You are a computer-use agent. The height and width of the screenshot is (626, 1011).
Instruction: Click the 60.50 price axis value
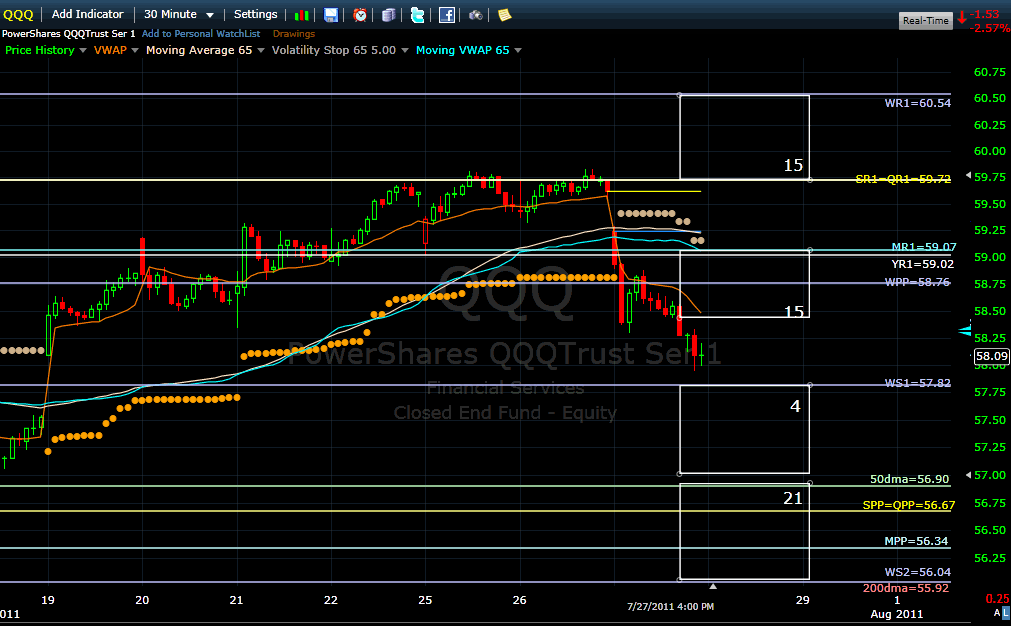[990, 98]
